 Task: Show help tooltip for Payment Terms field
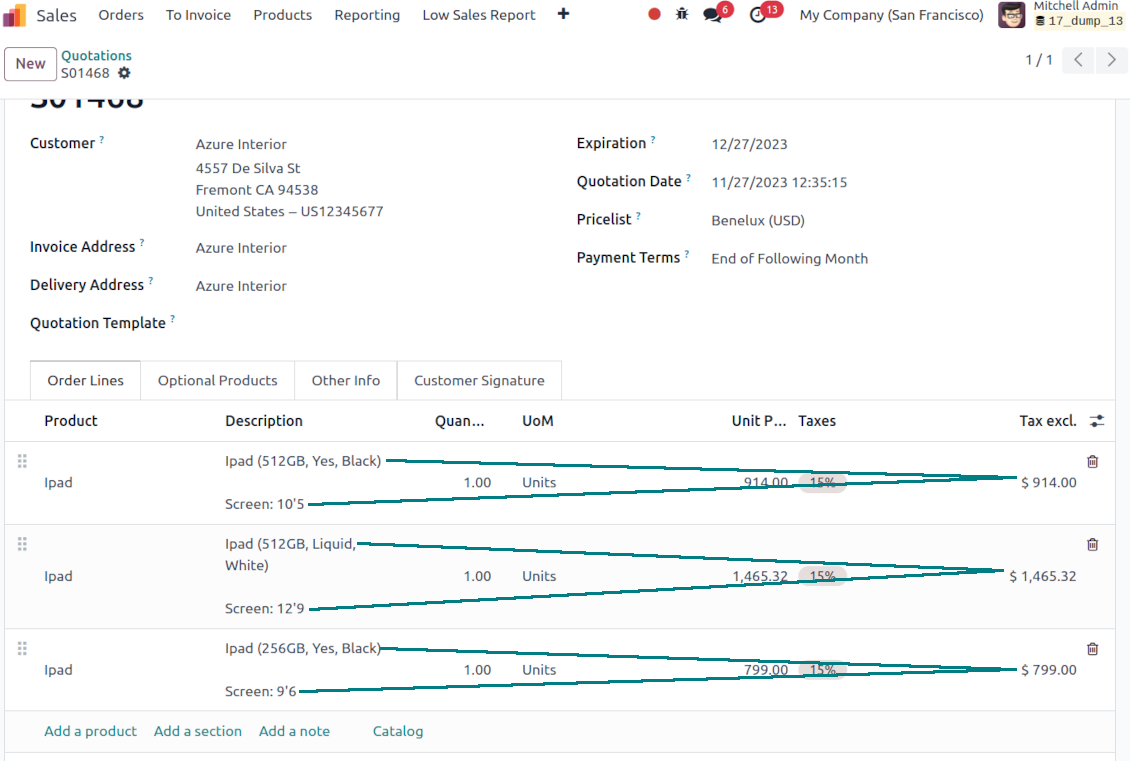click(687, 254)
